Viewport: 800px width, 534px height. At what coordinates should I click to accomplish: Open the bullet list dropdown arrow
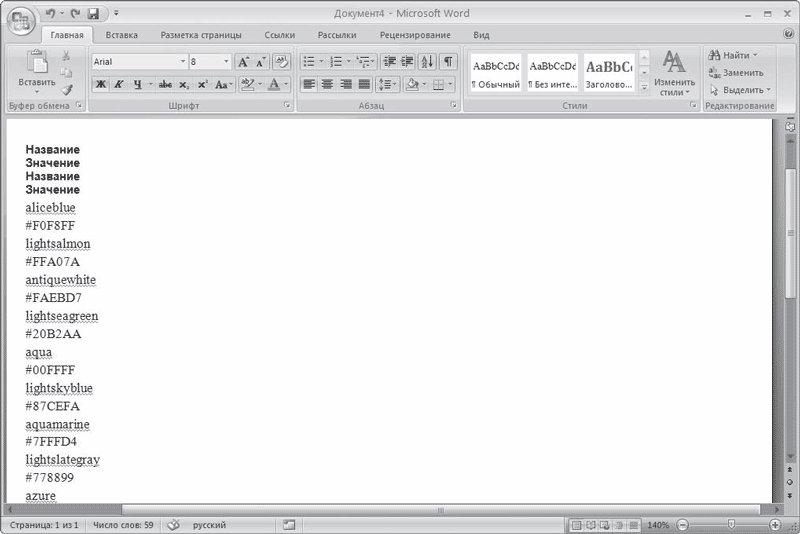tap(321, 62)
